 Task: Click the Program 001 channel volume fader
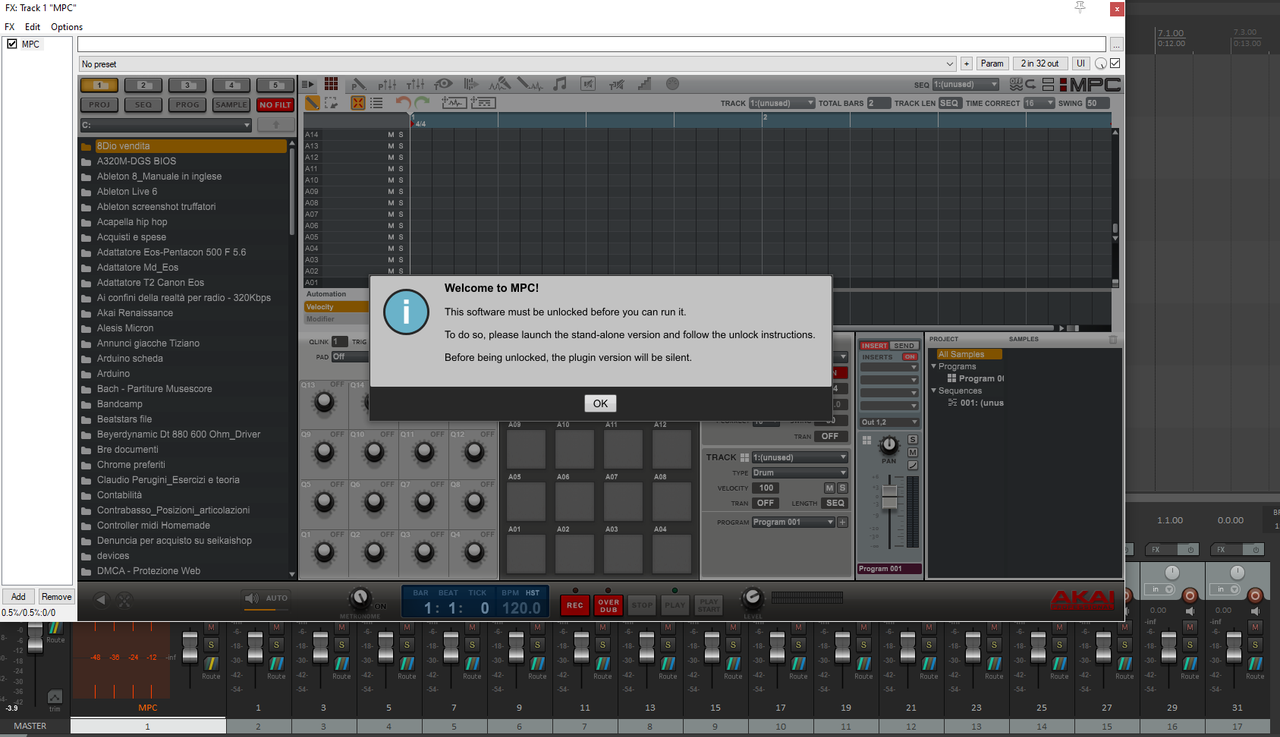889,499
